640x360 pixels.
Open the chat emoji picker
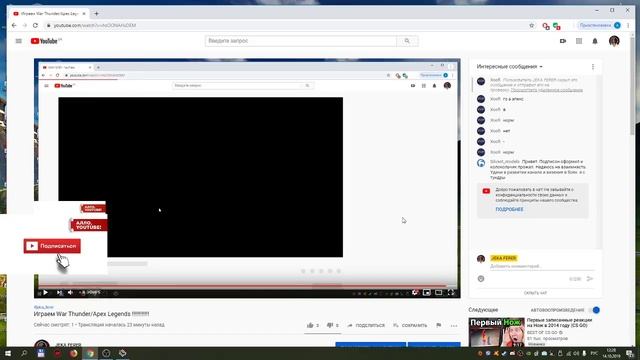pyautogui.click(x=481, y=279)
